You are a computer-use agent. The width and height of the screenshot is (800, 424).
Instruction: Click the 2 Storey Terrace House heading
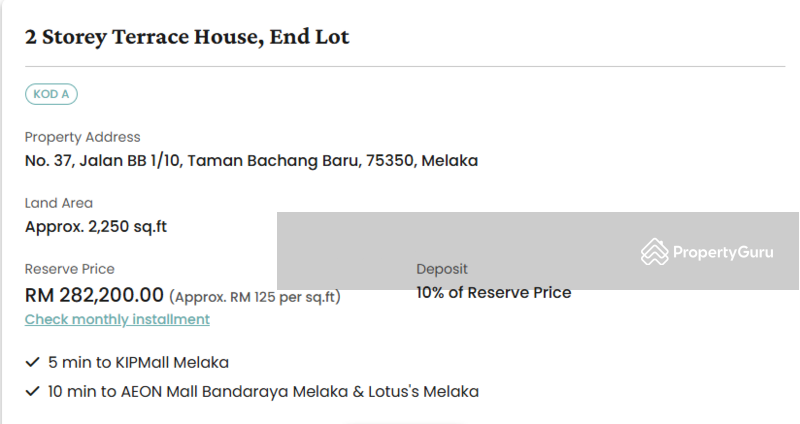187,37
